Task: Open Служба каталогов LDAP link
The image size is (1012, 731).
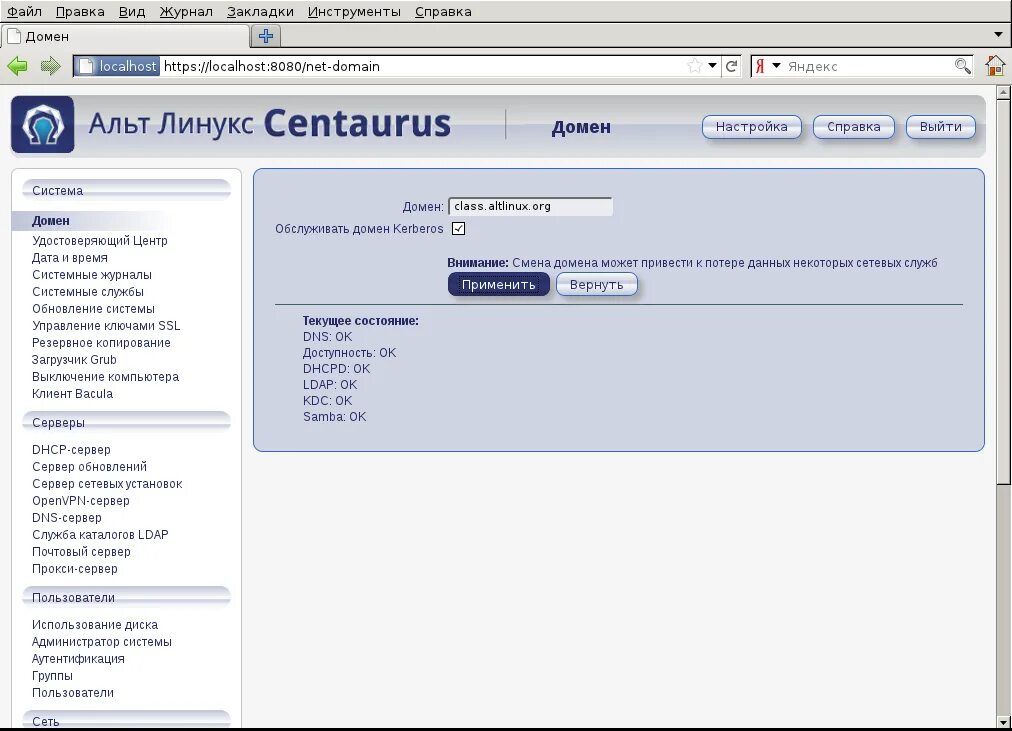Action: pyautogui.click(x=100, y=535)
